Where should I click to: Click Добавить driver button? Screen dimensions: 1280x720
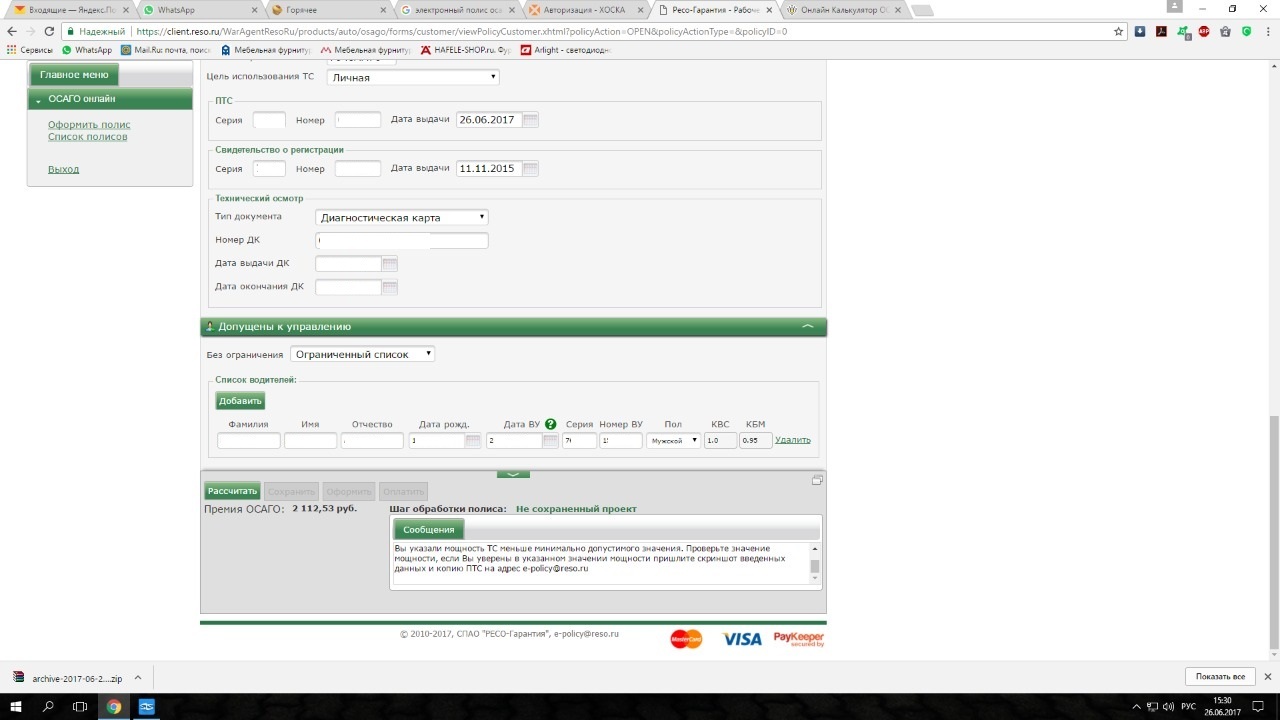click(x=240, y=401)
